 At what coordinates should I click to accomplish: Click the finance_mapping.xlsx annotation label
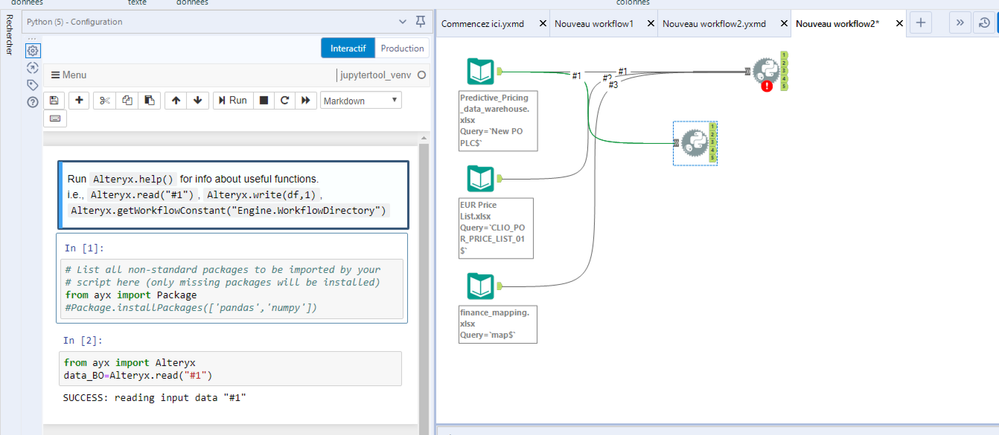498,324
